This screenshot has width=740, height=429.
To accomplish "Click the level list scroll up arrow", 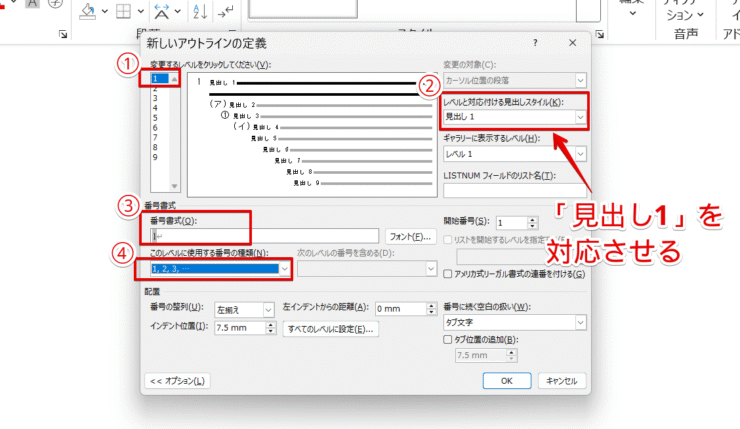I will (x=175, y=79).
